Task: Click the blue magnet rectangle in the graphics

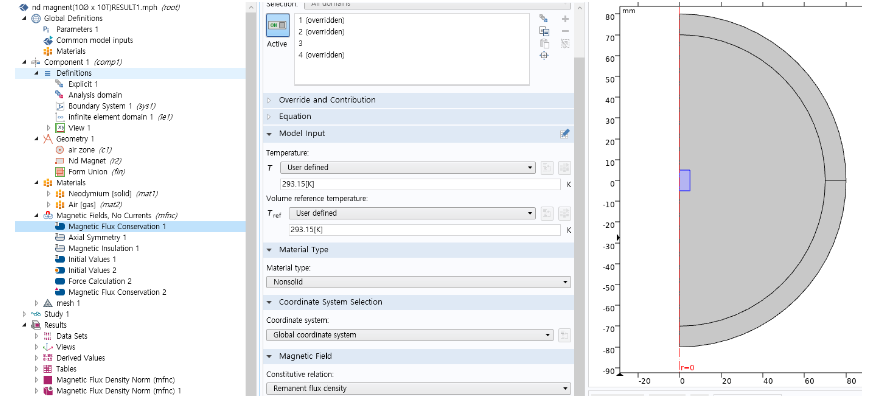Action: pos(684,180)
